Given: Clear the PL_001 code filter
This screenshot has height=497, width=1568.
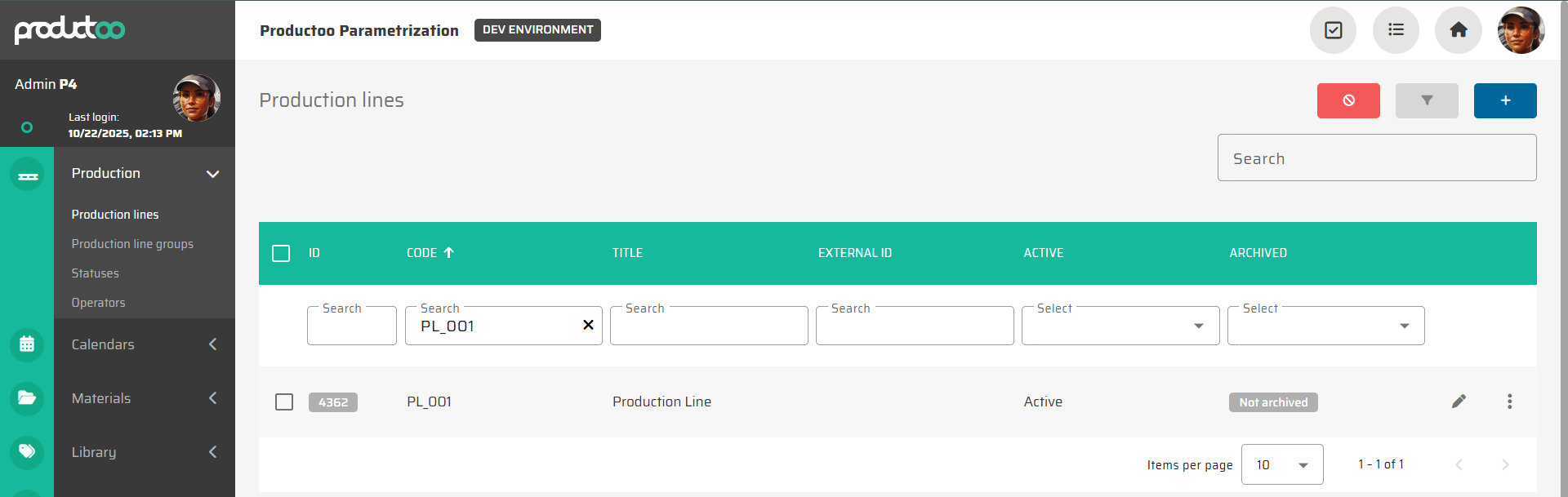Looking at the screenshot, I should tap(588, 325).
